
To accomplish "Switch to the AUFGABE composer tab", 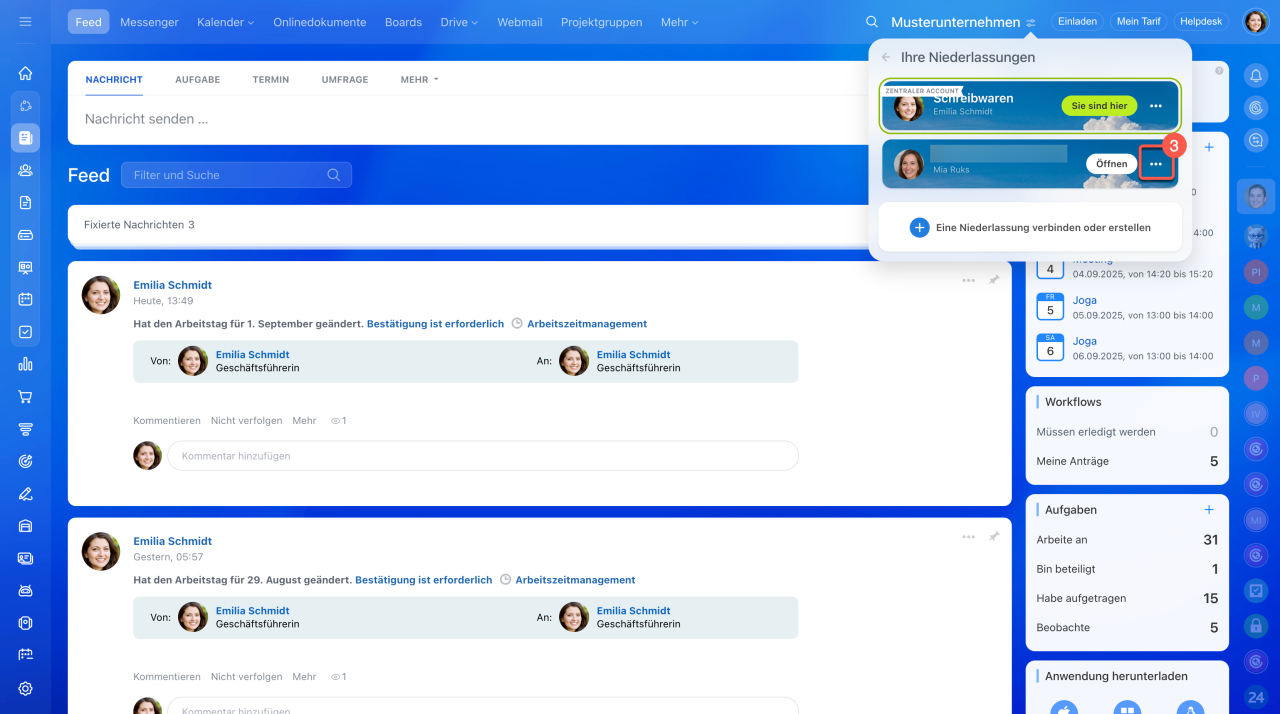I will tap(197, 80).
